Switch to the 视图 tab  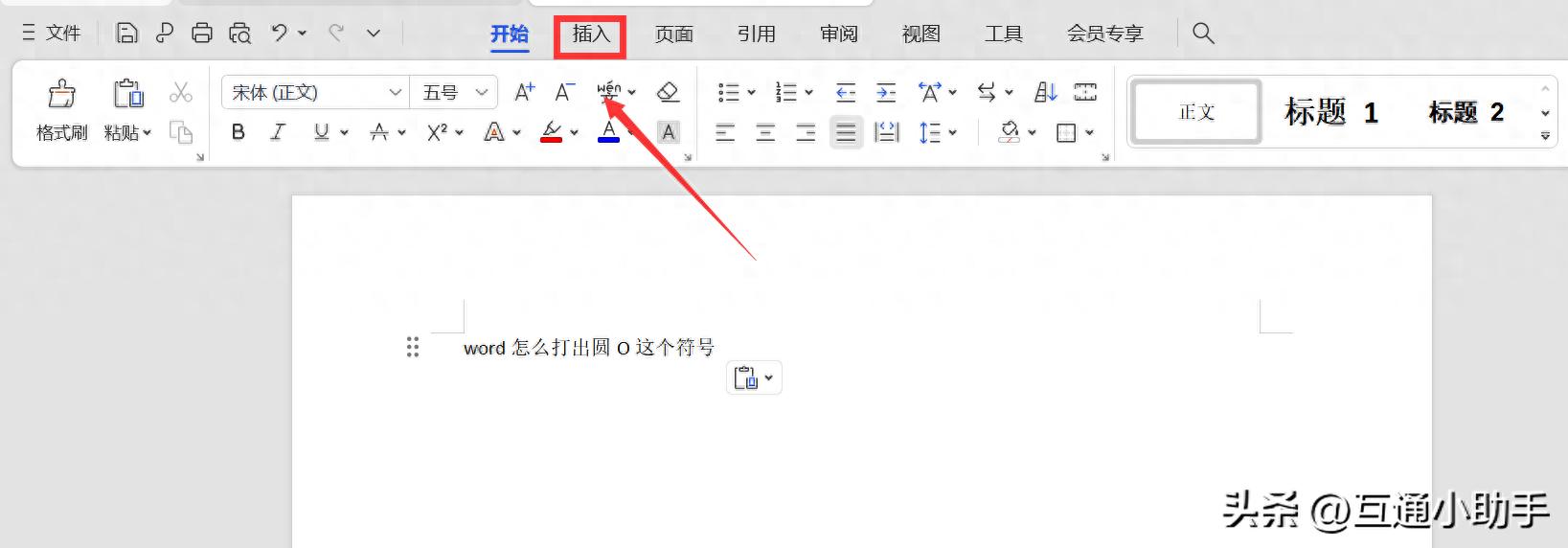(x=920, y=34)
